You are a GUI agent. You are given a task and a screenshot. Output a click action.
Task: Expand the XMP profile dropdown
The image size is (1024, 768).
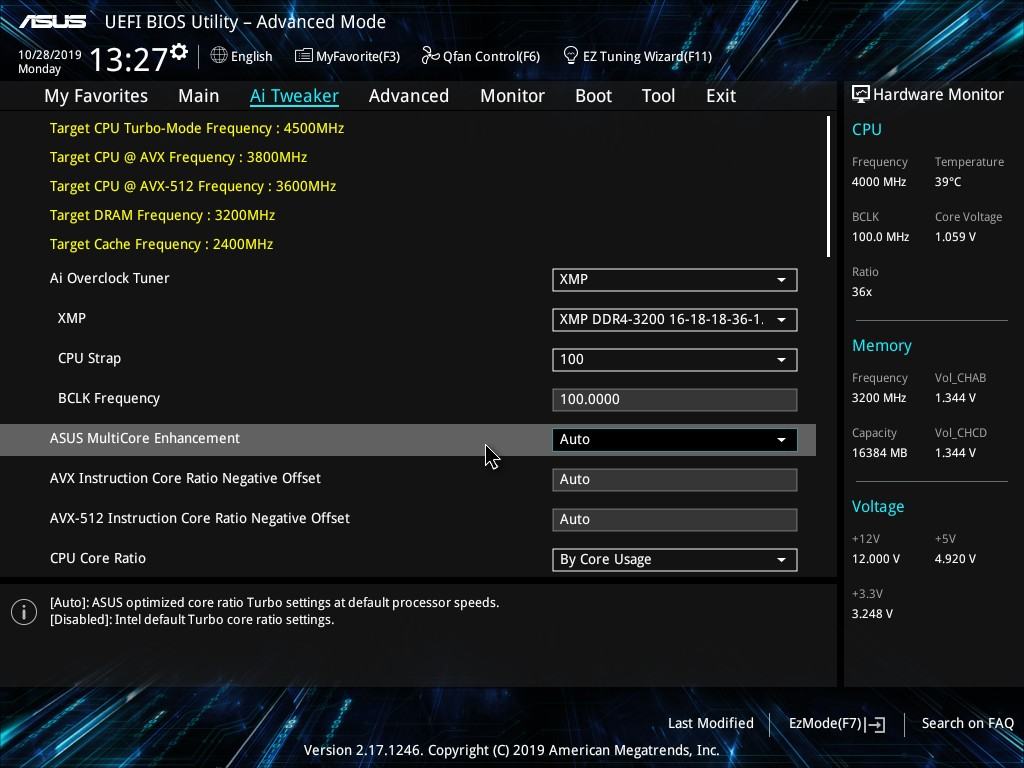(675, 319)
